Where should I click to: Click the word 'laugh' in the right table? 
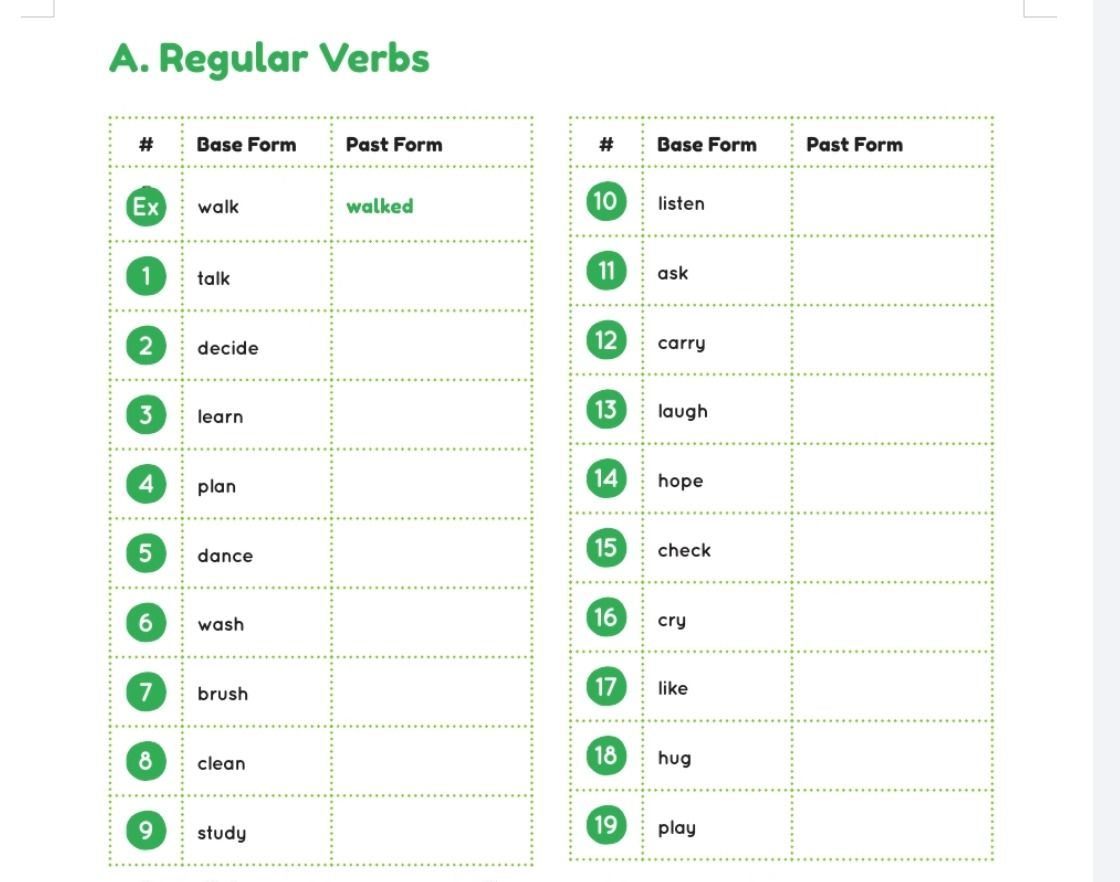pyautogui.click(x=683, y=411)
